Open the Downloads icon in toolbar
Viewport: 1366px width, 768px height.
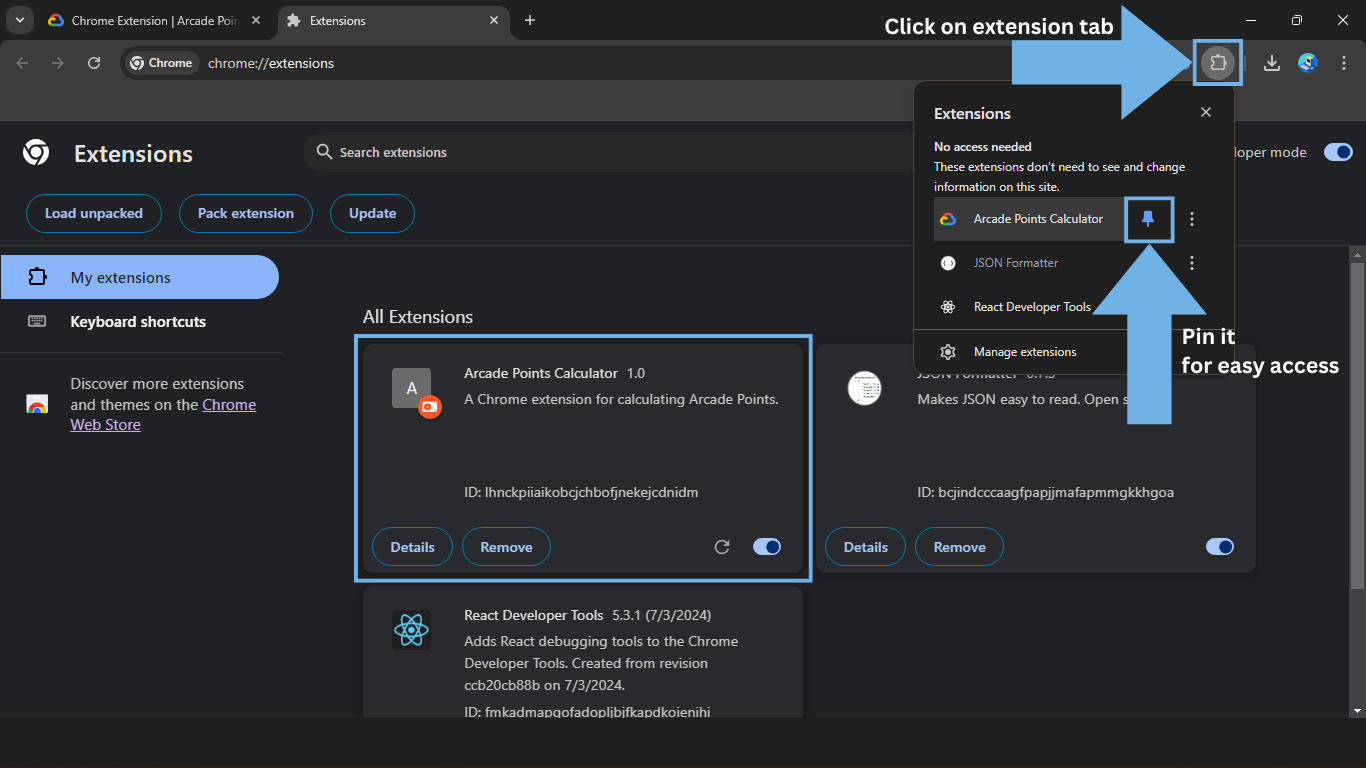(1272, 63)
